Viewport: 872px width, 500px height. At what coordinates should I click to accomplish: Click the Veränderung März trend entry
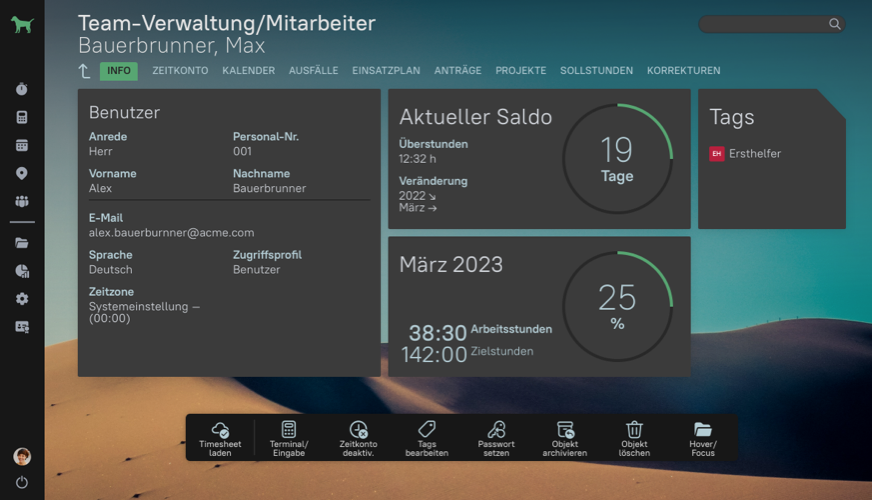[x=418, y=207]
